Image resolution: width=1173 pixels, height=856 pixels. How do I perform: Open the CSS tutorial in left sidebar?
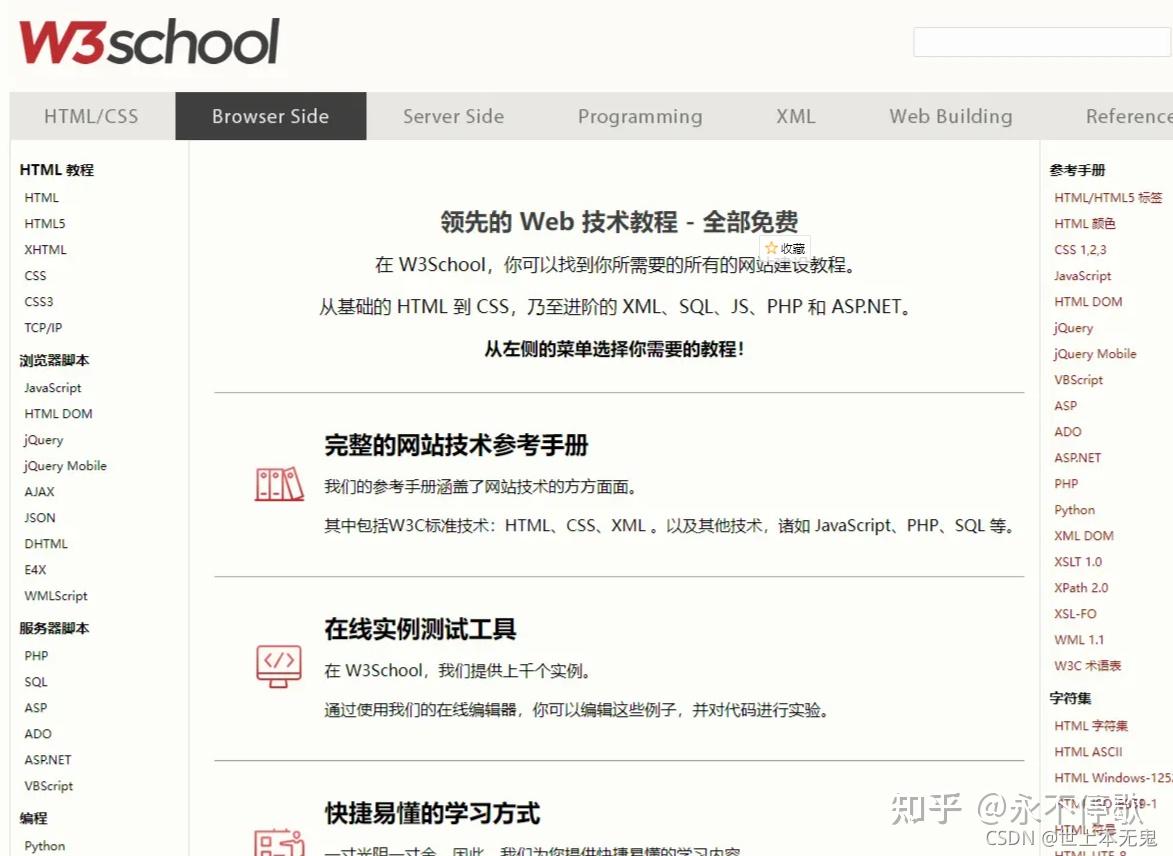click(35, 275)
